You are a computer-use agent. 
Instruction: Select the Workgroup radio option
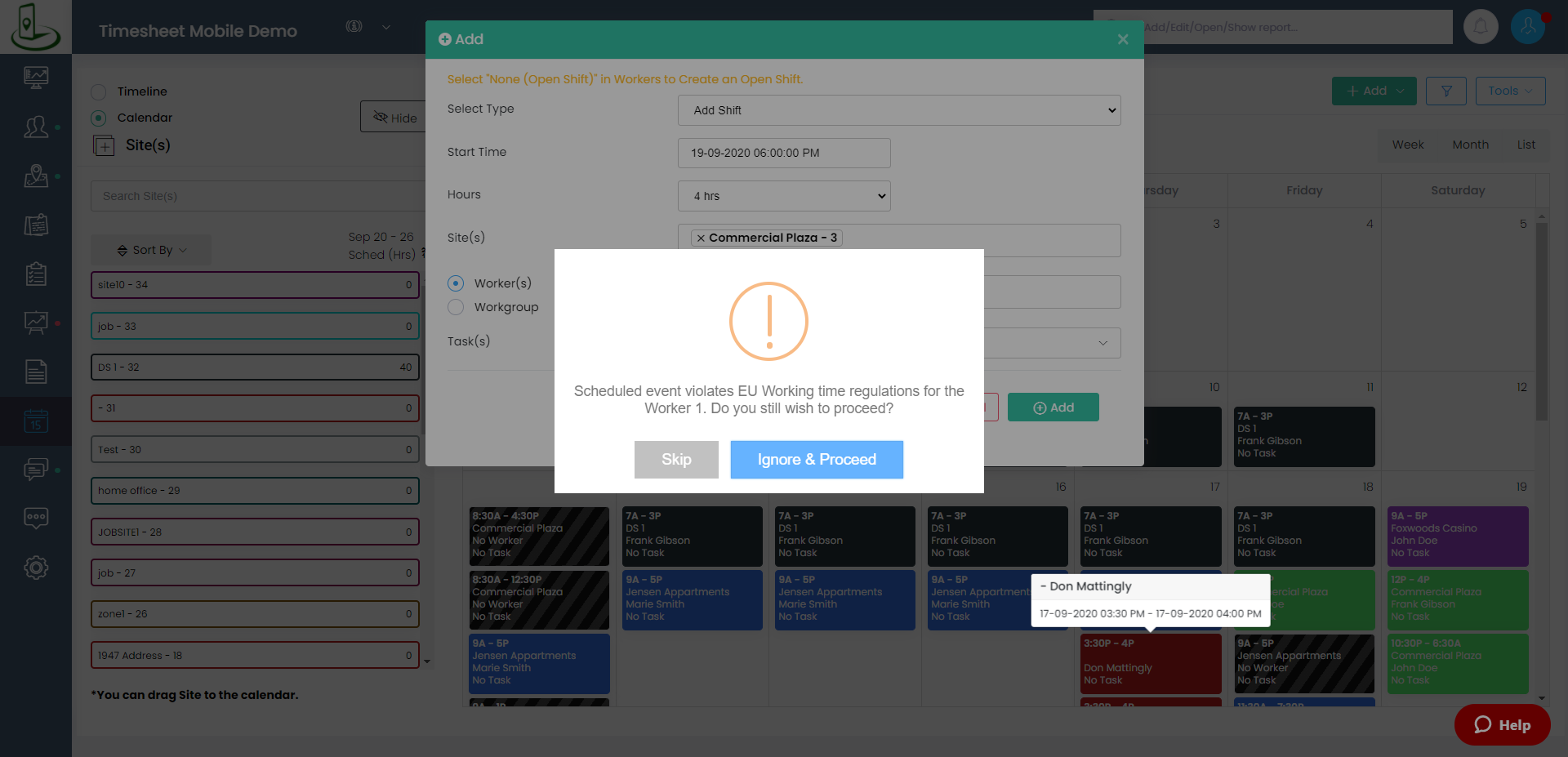457,307
